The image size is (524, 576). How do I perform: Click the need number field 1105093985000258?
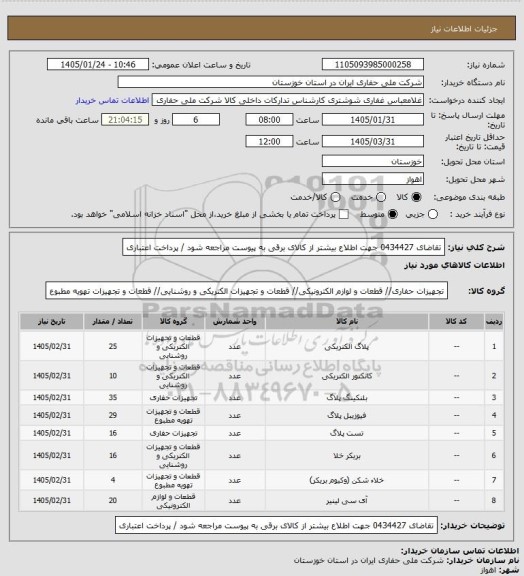(373, 64)
